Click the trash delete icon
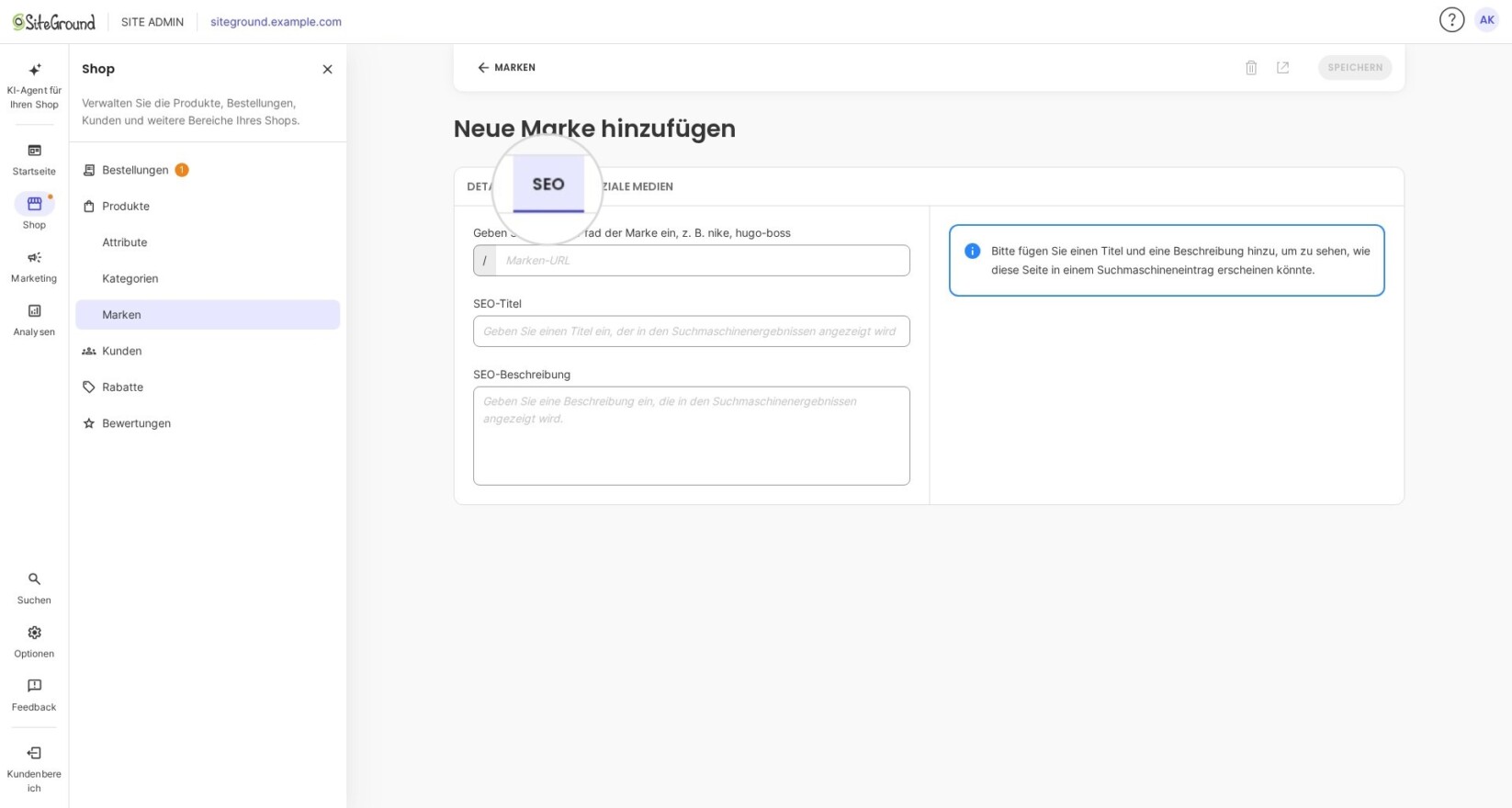 [x=1250, y=67]
